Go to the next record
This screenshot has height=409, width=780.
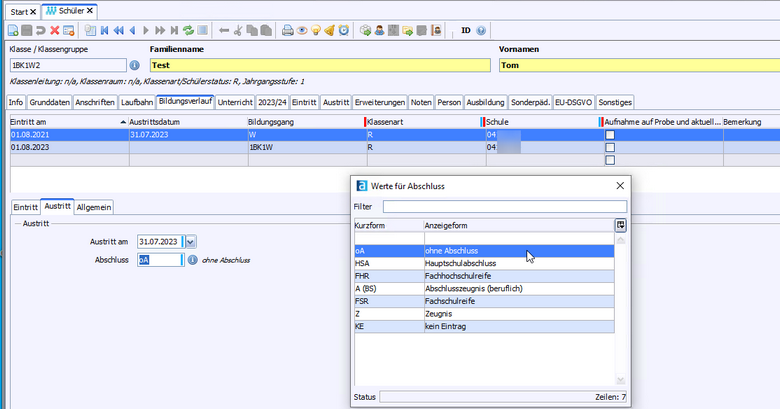click(x=146, y=30)
